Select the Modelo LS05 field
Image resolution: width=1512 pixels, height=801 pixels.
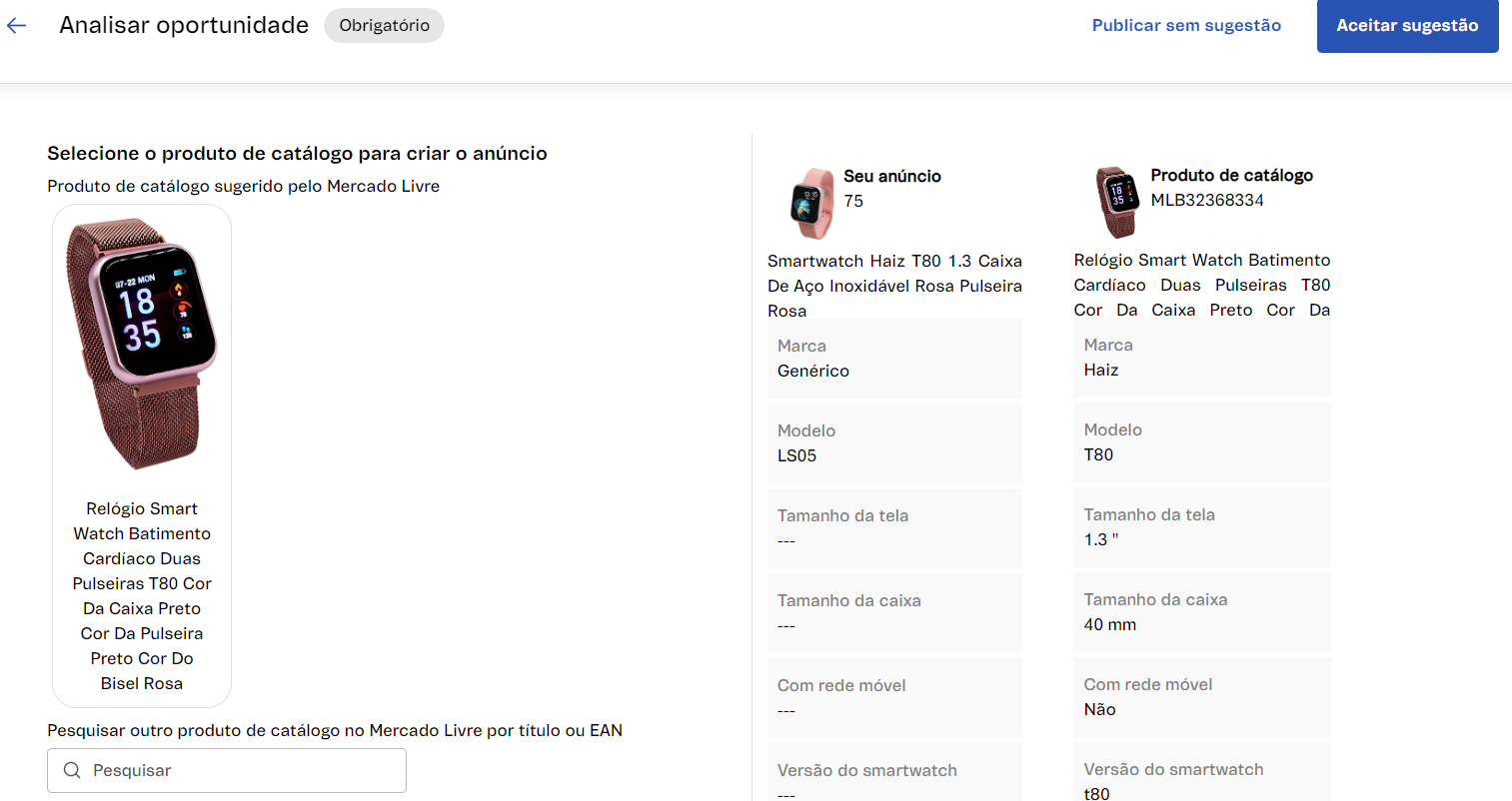[x=894, y=443]
